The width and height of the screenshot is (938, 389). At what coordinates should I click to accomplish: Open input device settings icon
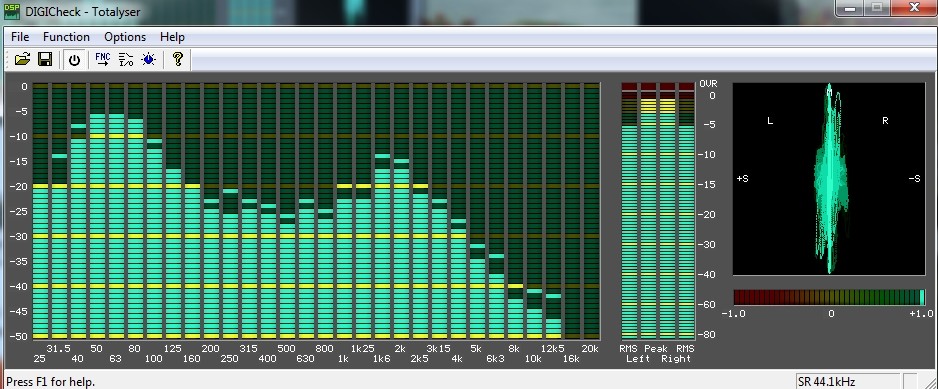tap(126, 59)
